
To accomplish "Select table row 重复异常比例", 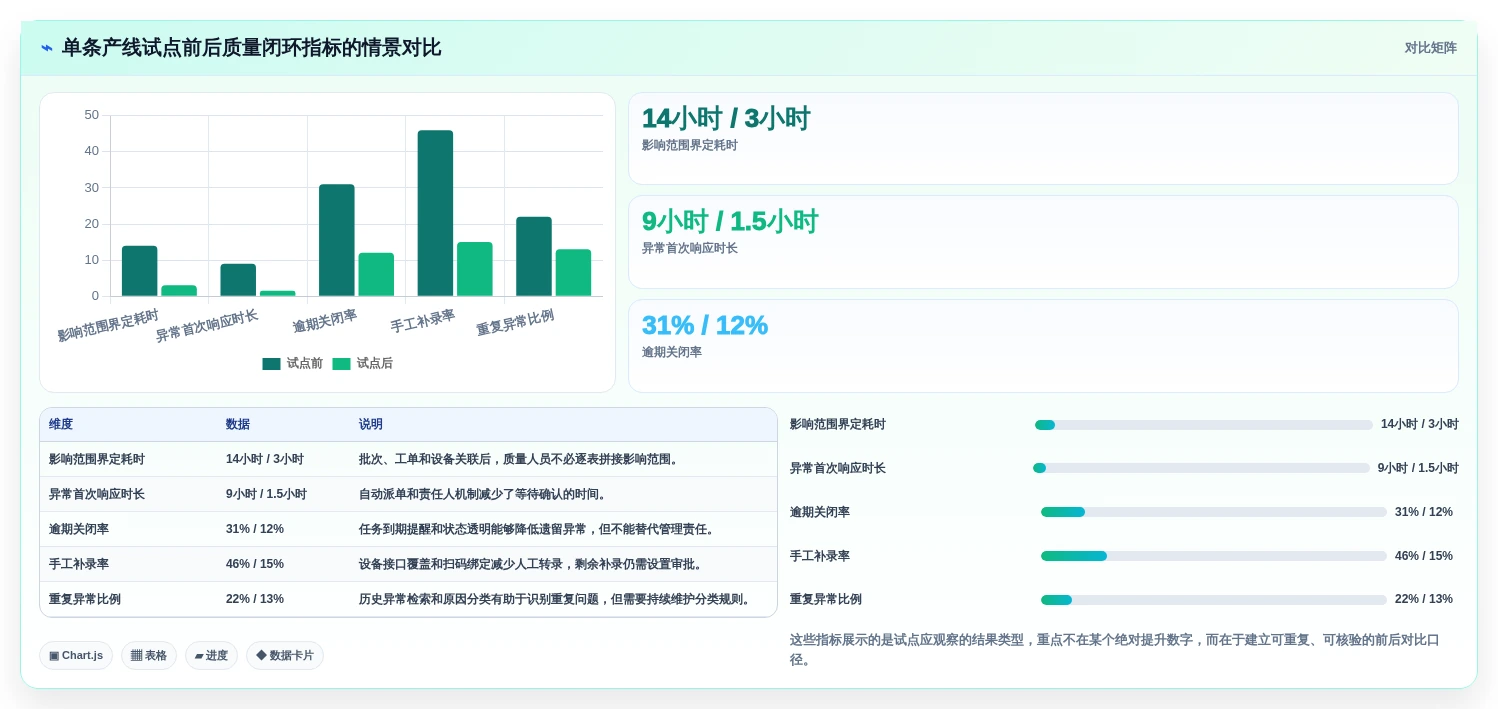I will pos(408,600).
